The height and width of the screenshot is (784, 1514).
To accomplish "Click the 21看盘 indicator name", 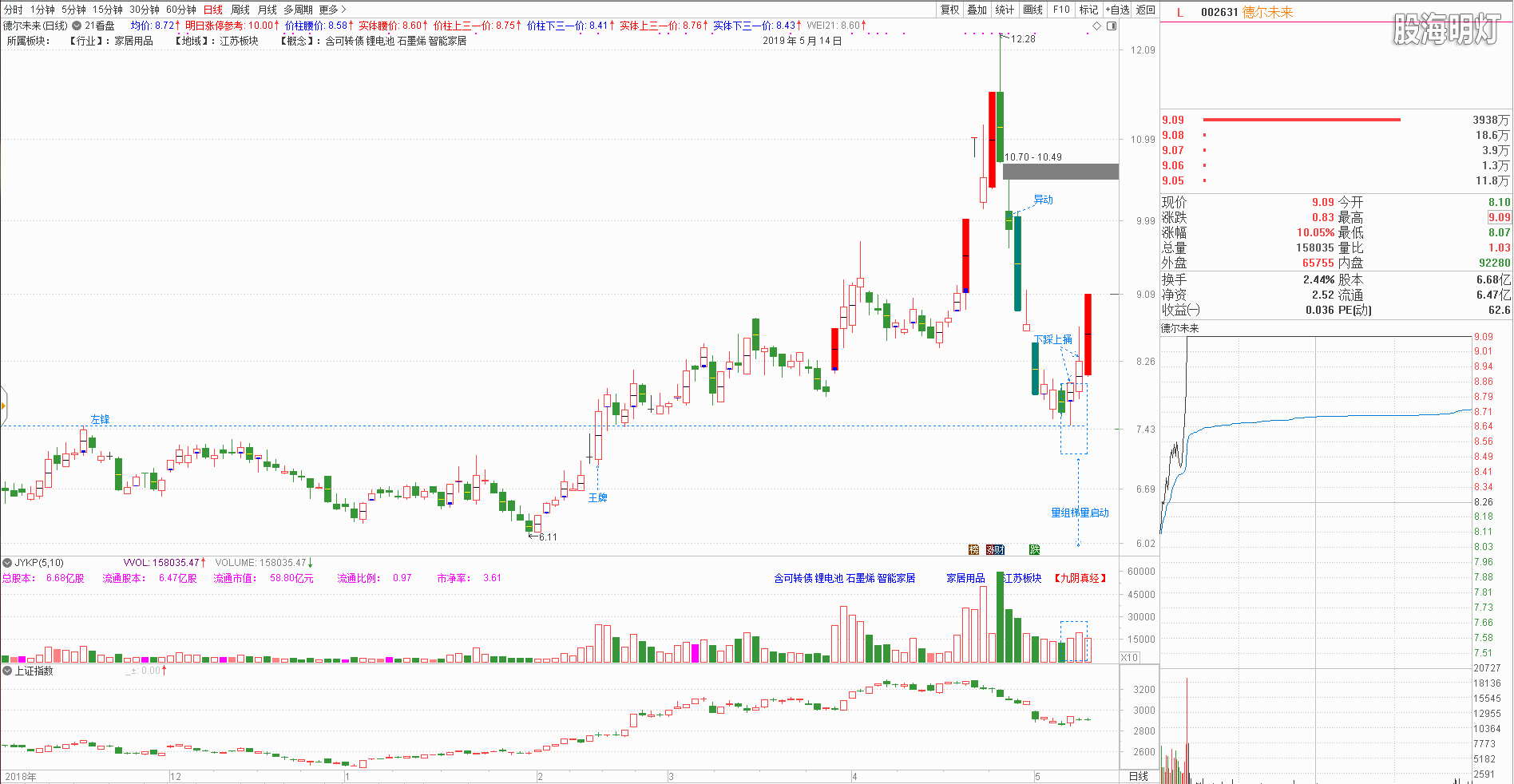I will (x=100, y=26).
